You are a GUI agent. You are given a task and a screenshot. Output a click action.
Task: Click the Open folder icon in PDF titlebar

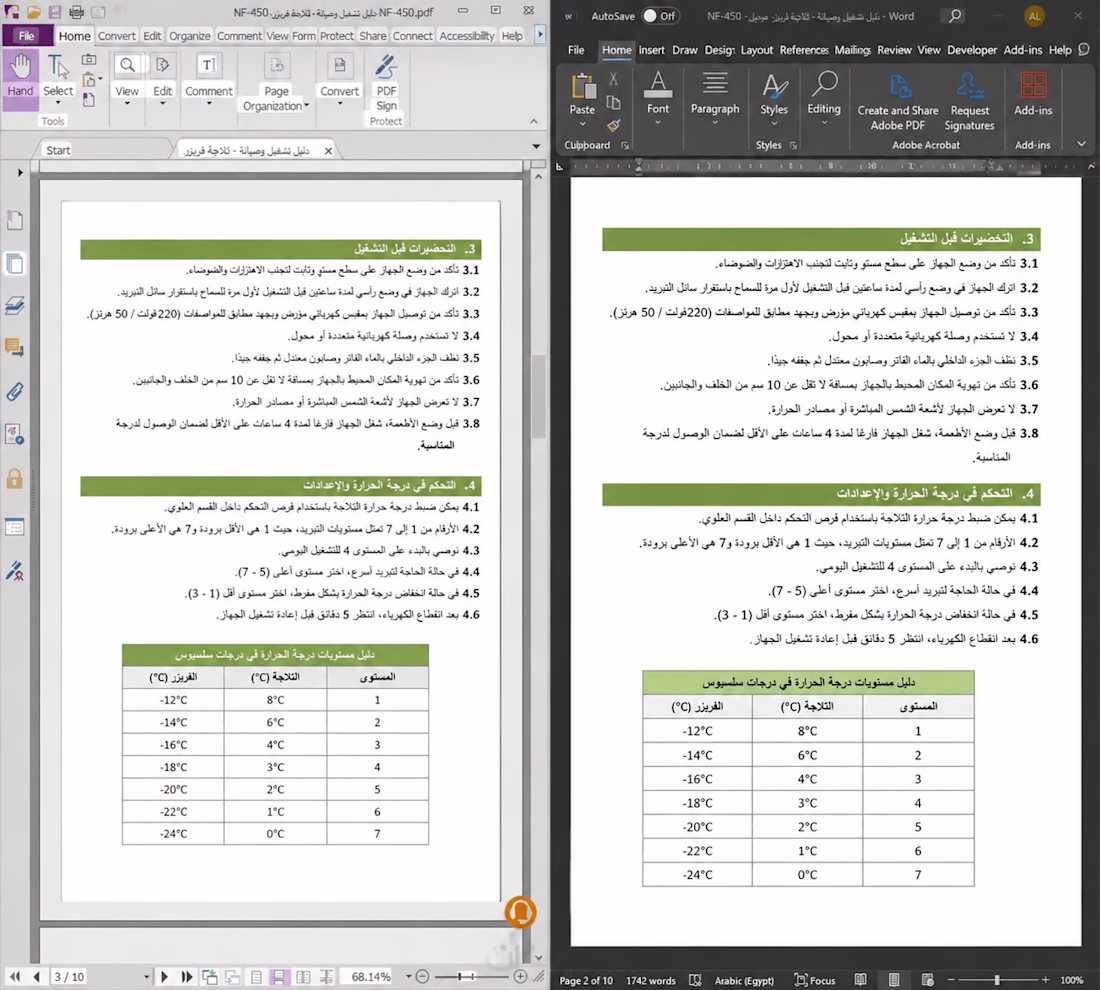33,12
